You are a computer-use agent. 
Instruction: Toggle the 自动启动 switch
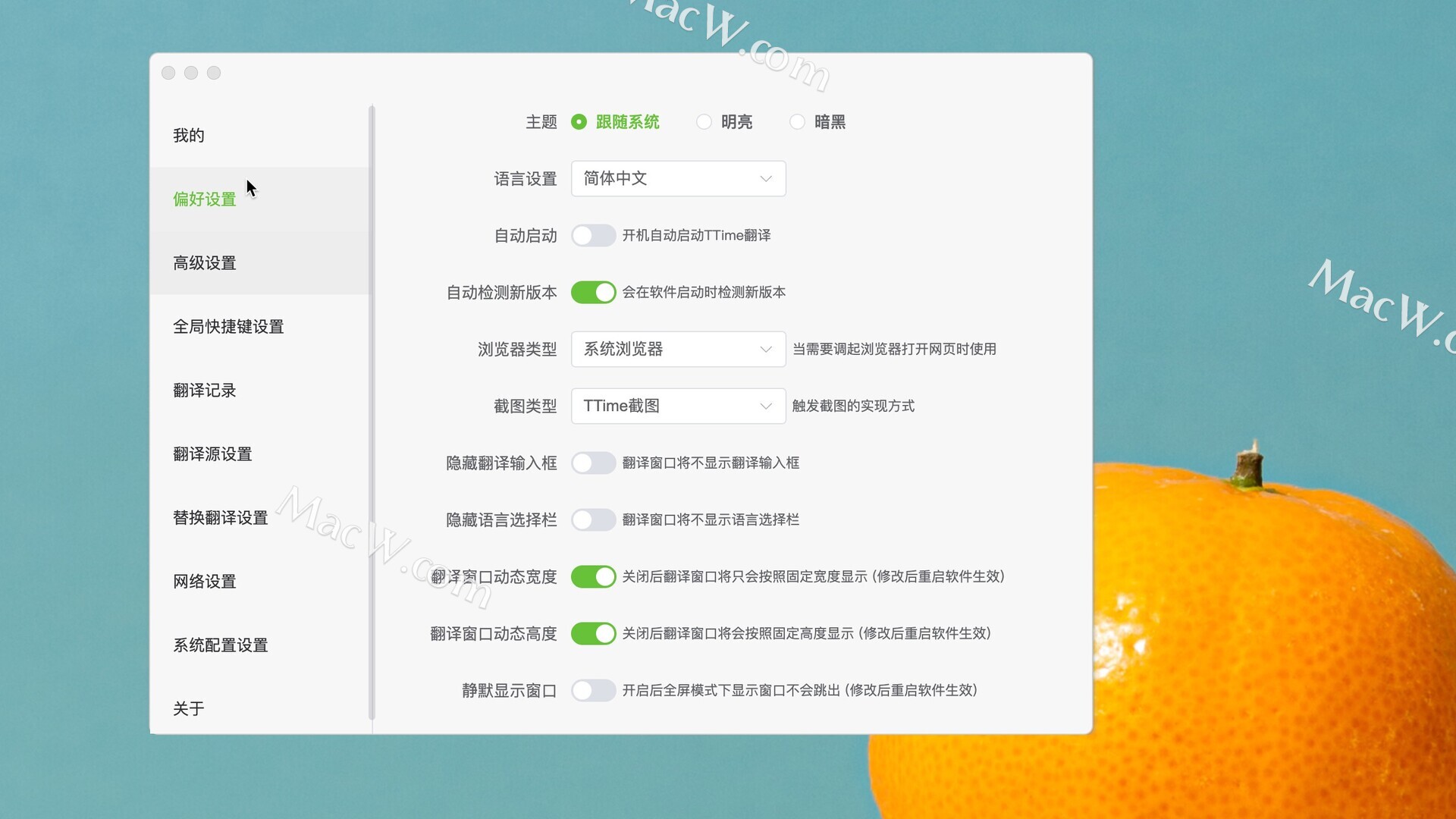pyautogui.click(x=593, y=236)
